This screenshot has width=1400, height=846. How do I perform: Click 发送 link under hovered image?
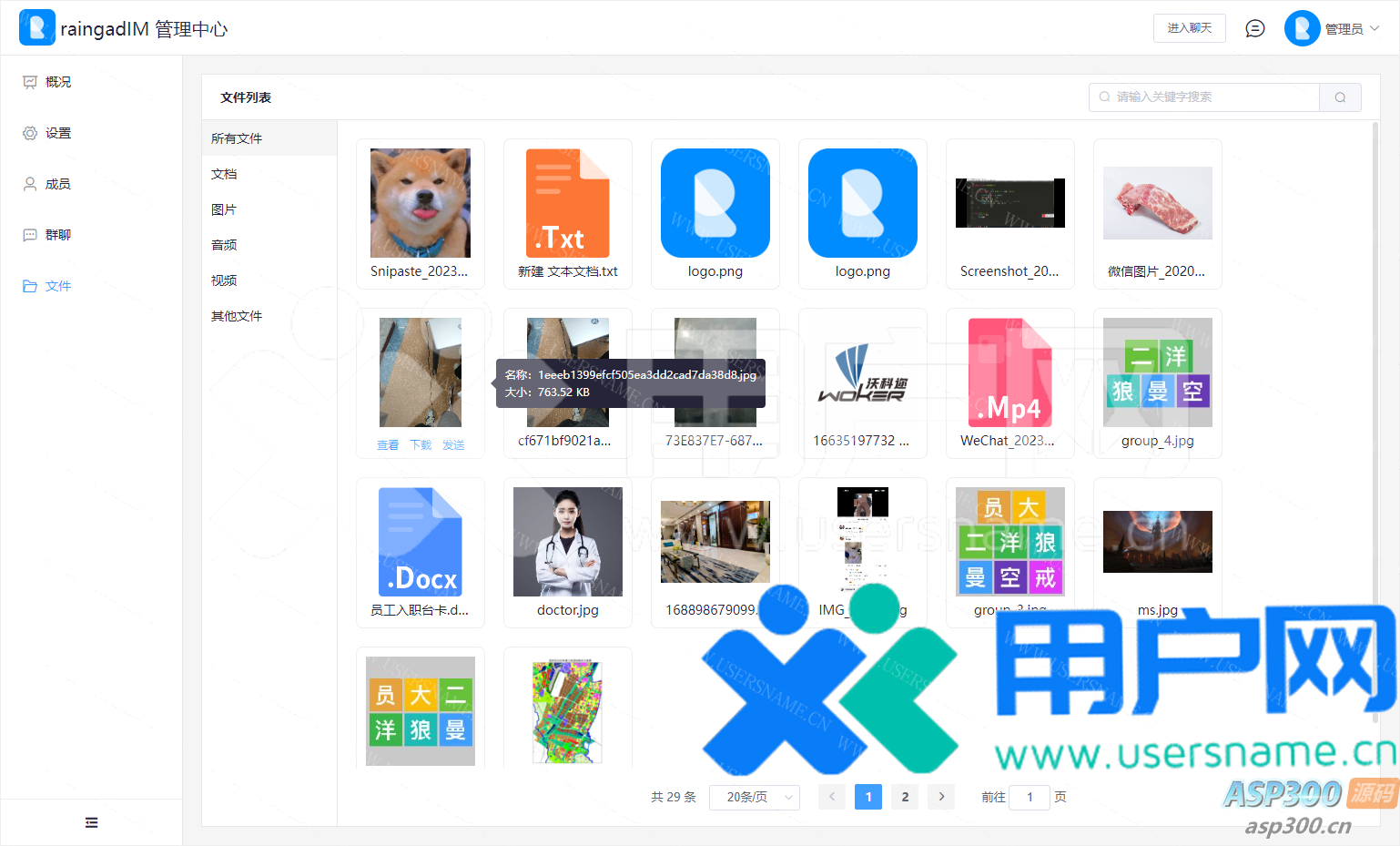click(x=453, y=445)
